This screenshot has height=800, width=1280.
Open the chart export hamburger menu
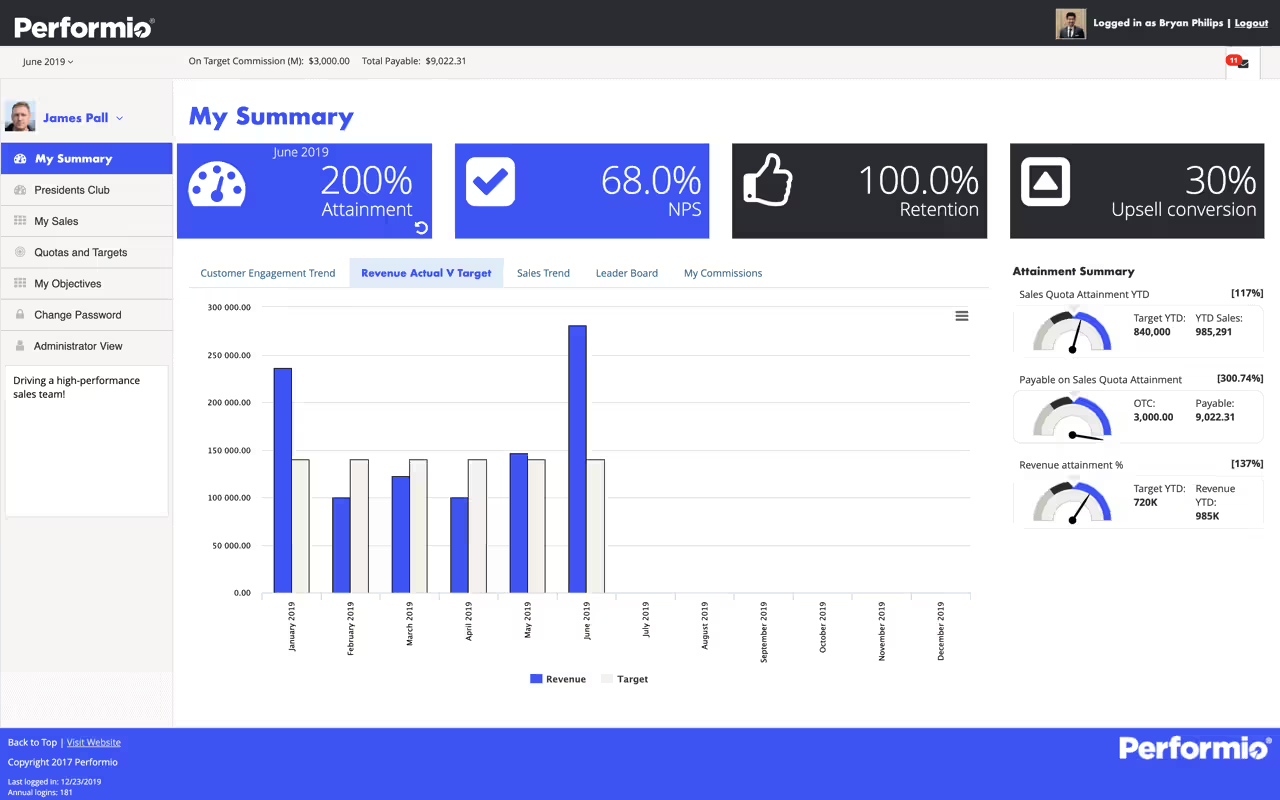pos(961,315)
